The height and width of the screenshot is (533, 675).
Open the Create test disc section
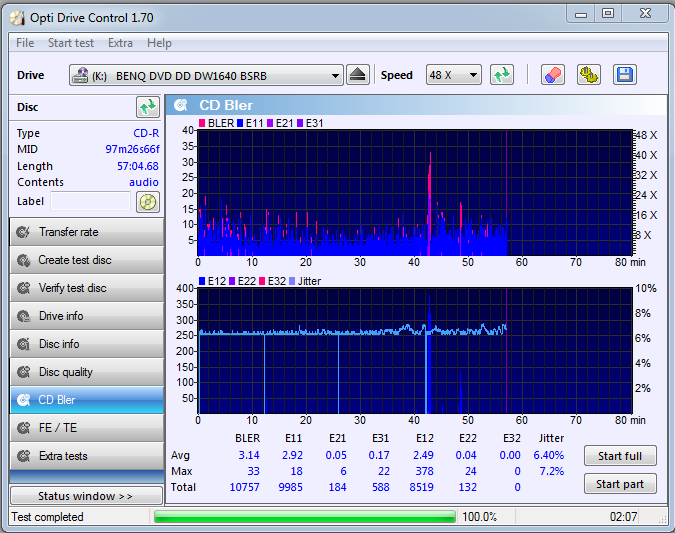[x=87, y=260]
